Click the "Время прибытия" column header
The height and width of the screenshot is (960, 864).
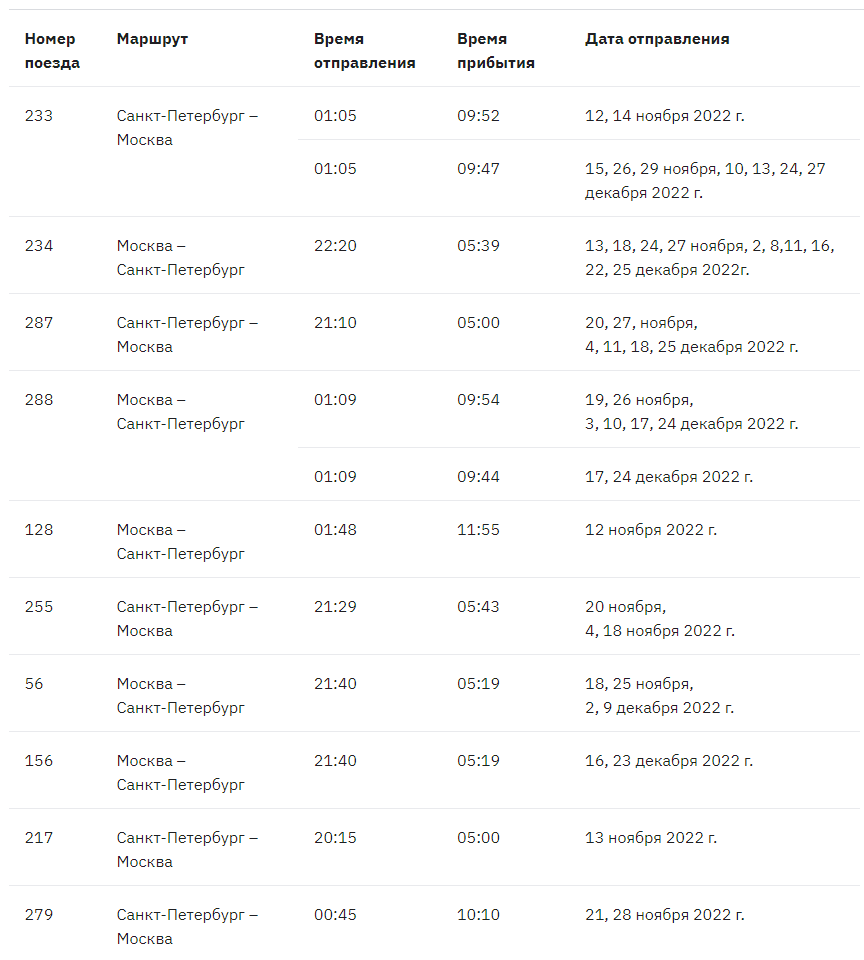[496, 51]
